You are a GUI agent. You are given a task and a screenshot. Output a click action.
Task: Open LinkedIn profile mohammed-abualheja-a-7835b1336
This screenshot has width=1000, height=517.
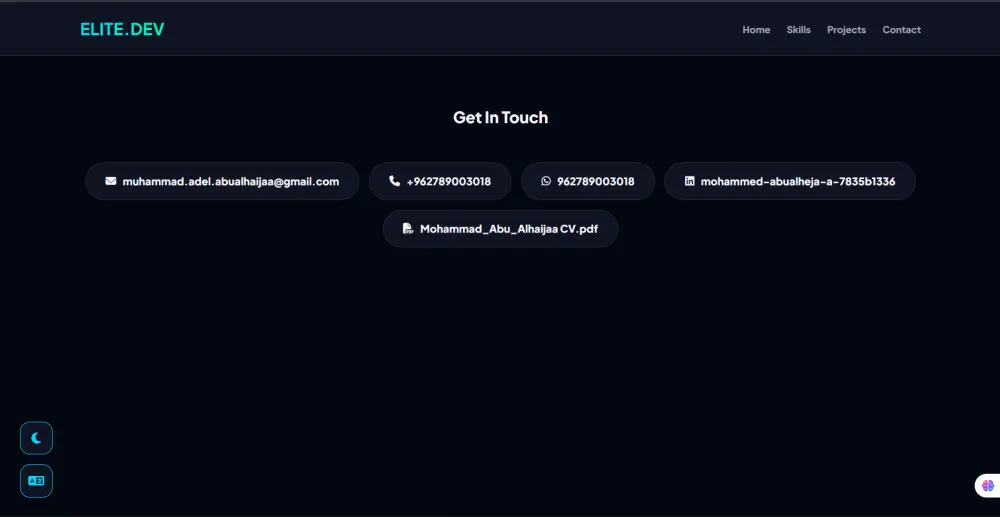tap(790, 181)
